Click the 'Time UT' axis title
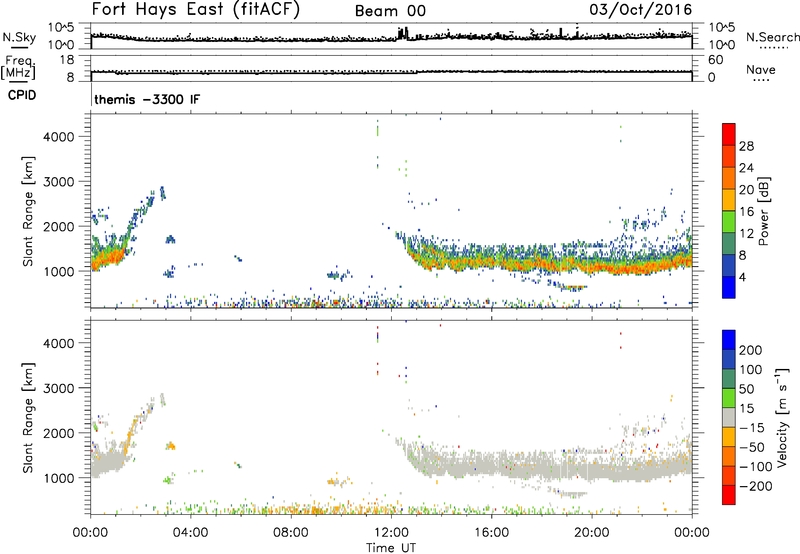The height and width of the screenshot is (554, 800). click(x=391, y=548)
